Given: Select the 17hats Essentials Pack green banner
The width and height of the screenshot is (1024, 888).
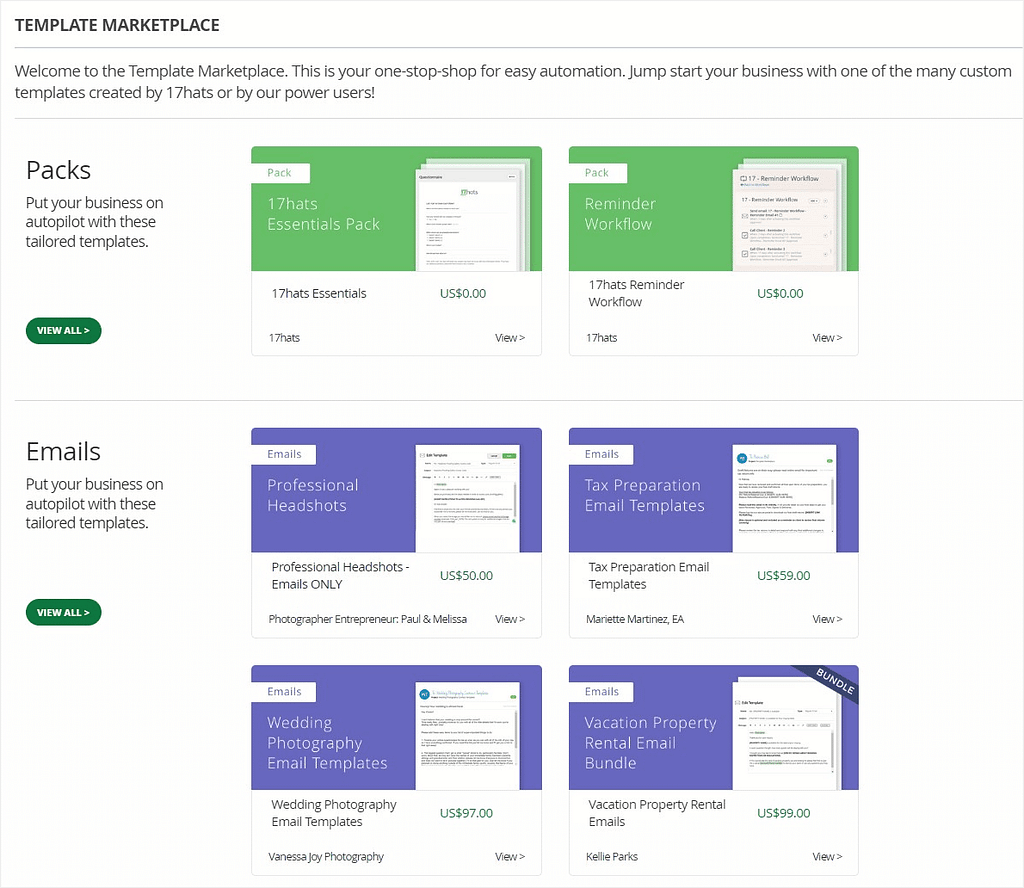Looking at the screenshot, I should pyautogui.click(x=396, y=209).
